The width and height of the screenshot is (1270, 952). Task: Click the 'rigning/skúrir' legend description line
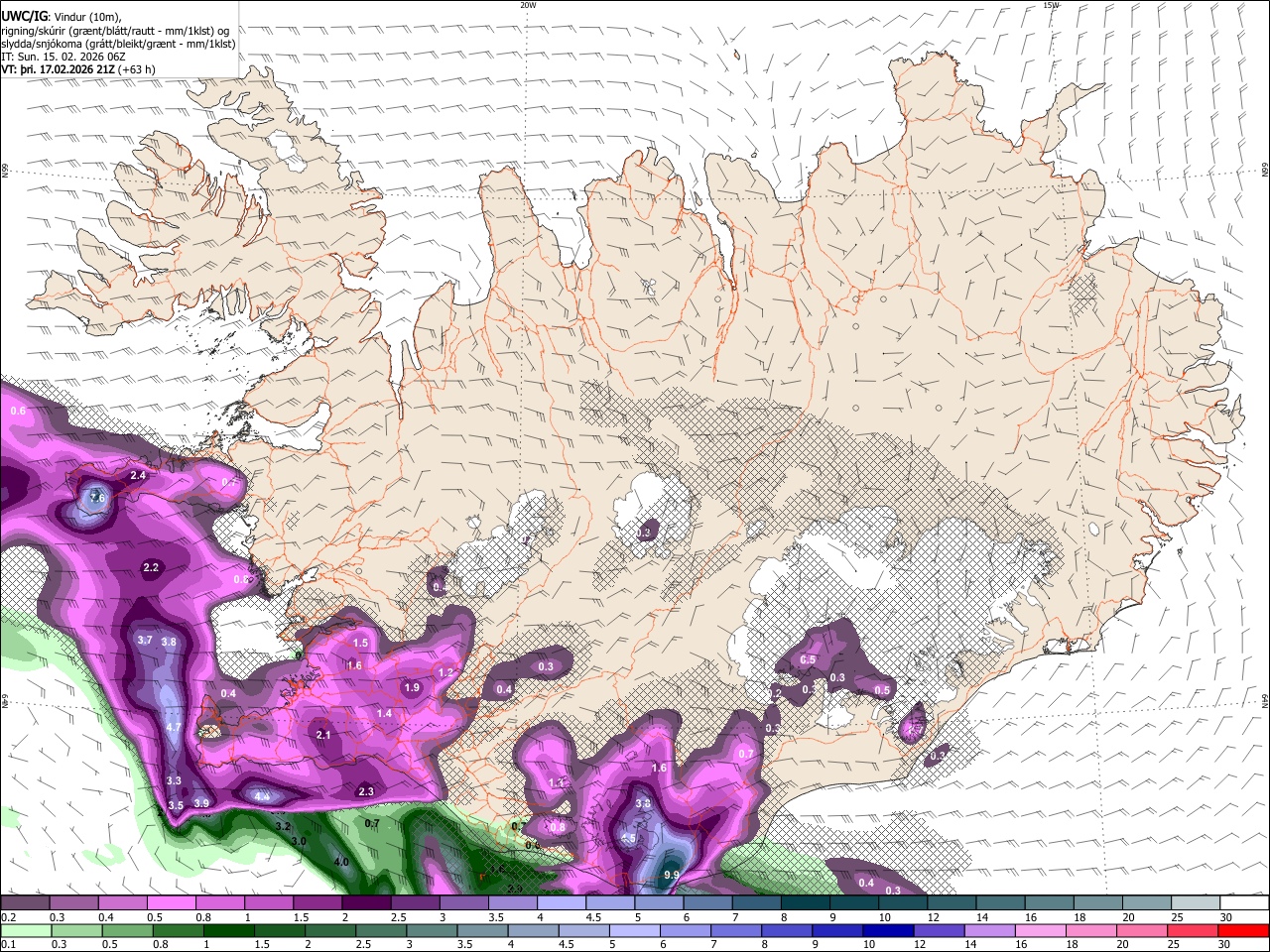click(116, 31)
